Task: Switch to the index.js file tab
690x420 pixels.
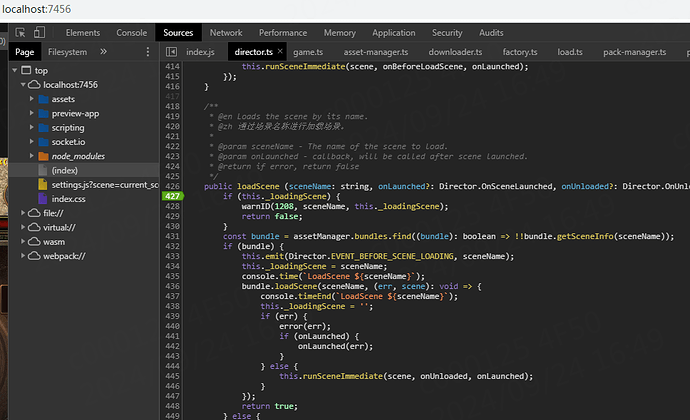Action: click(200, 52)
